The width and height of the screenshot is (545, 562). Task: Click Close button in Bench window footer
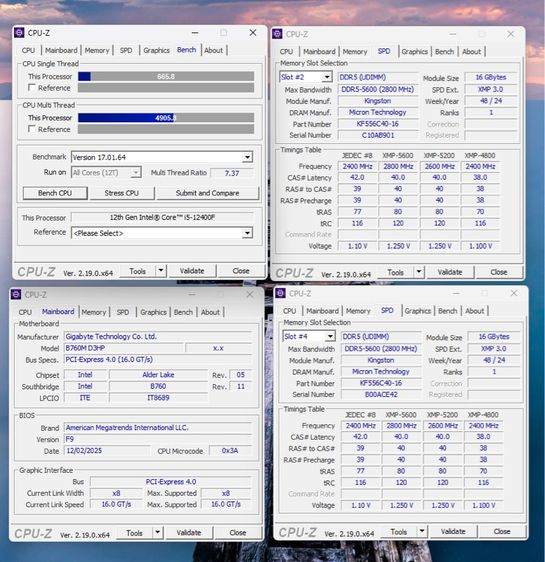[241, 271]
